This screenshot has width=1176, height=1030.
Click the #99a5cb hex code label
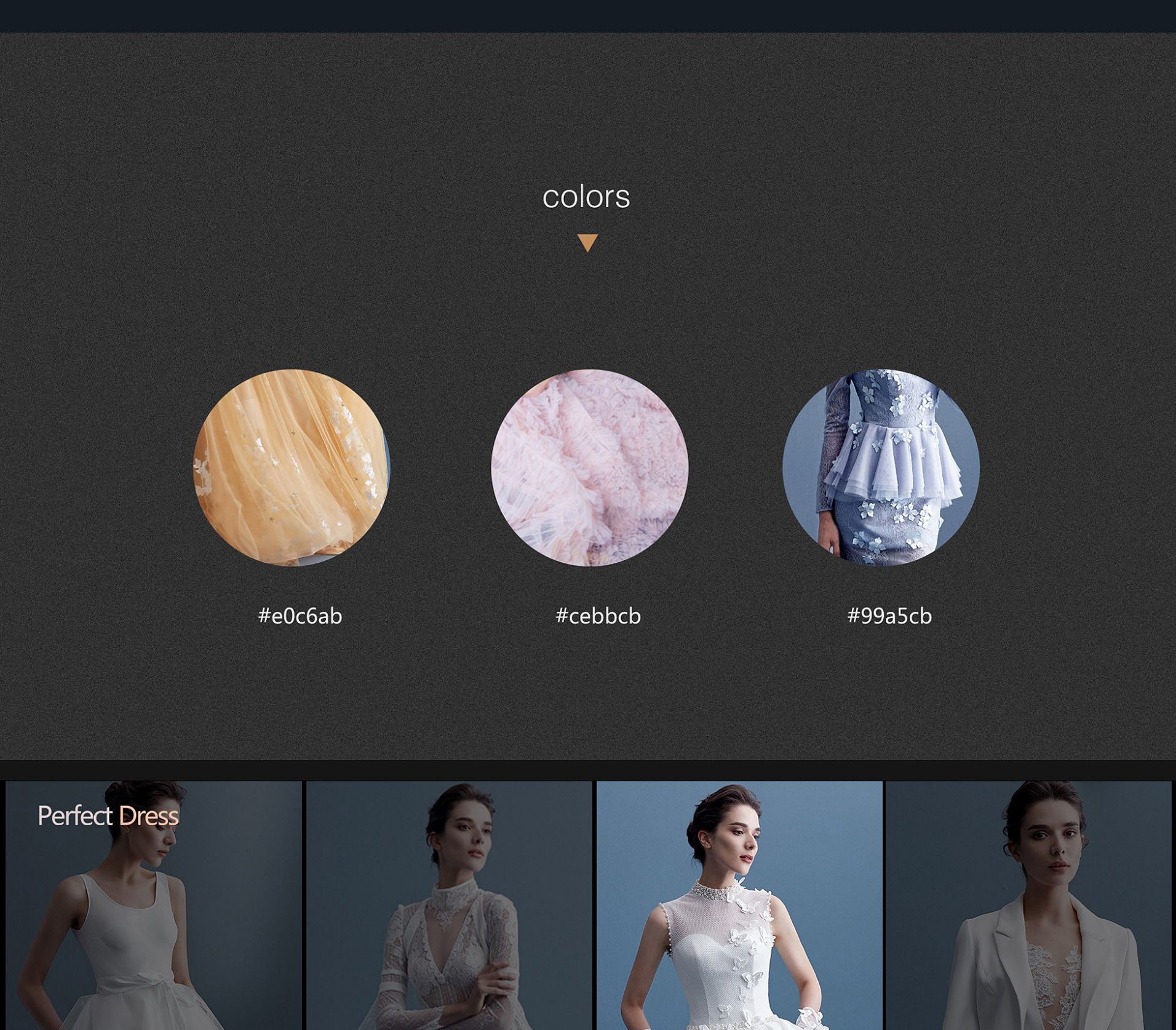[889, 616]
